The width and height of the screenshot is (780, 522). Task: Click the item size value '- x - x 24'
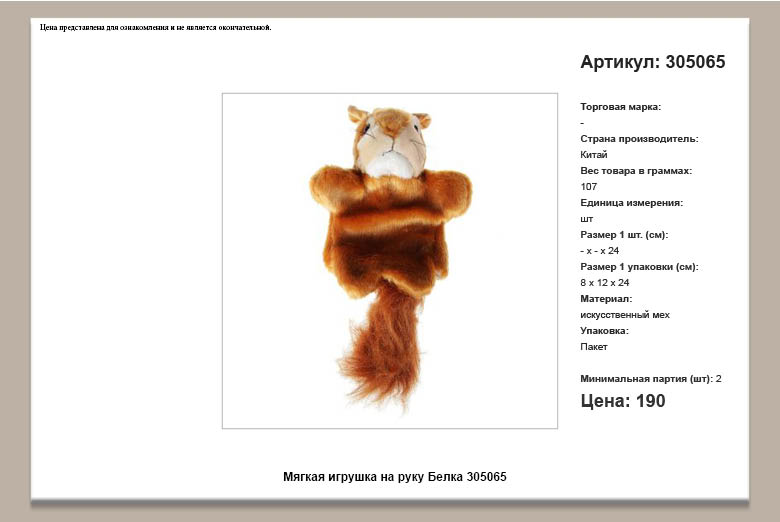[x=599, y=251]
